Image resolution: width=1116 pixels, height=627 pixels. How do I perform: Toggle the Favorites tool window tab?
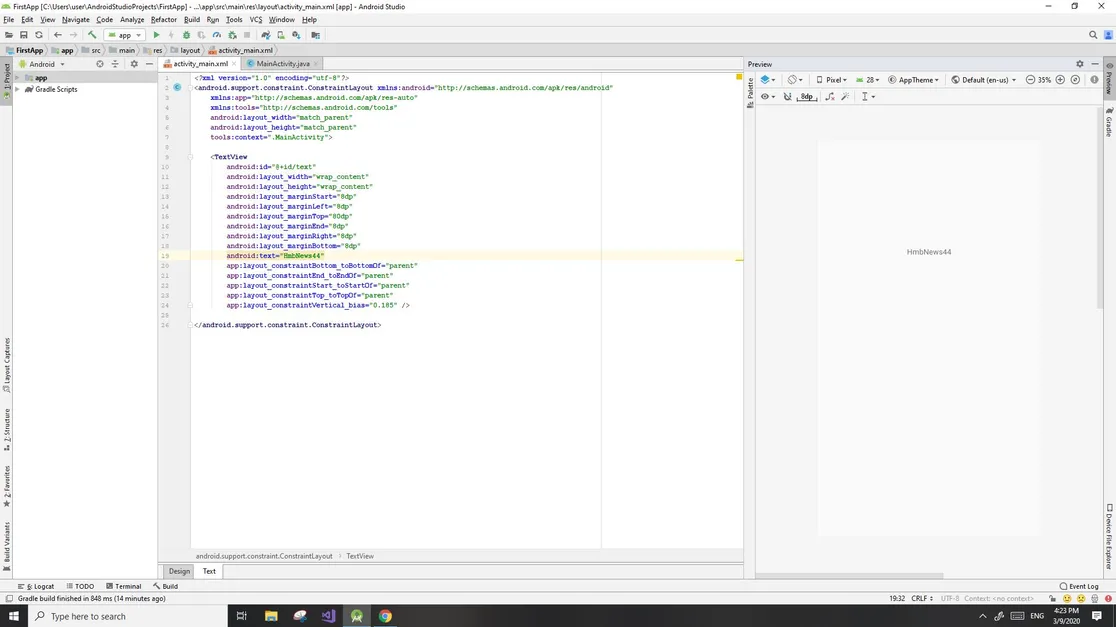coord(6,487)
